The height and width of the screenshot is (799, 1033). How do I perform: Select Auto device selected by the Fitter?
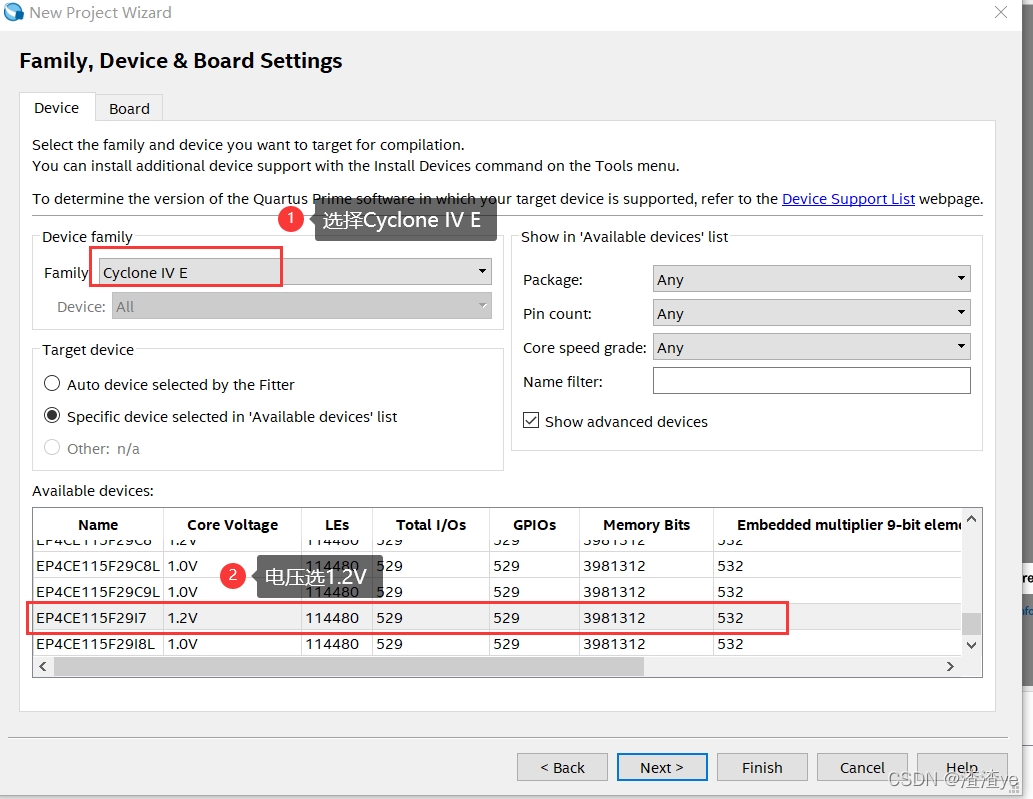coord(53,384)
